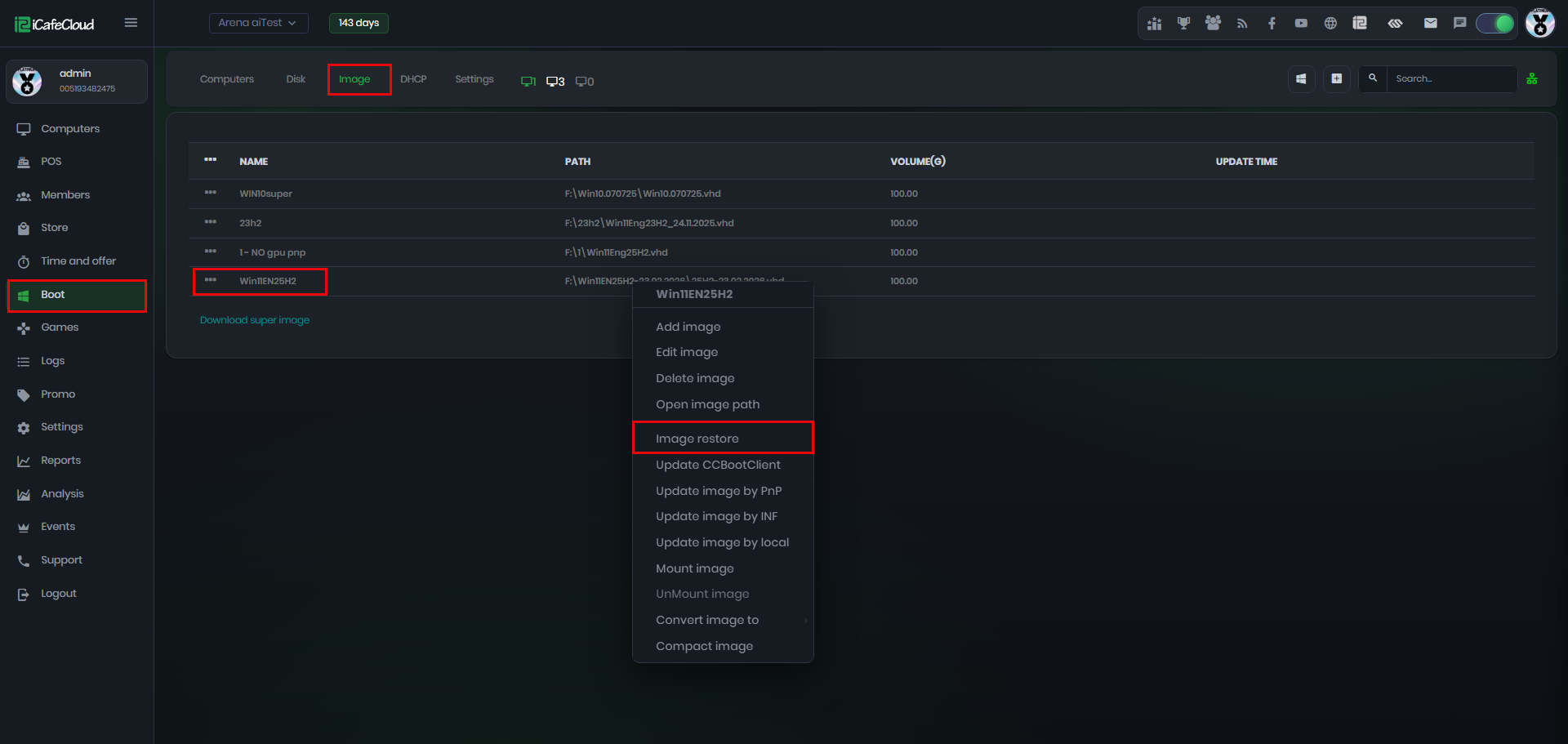Toggle the green switch in top bar

click(x=1495, y=24)
